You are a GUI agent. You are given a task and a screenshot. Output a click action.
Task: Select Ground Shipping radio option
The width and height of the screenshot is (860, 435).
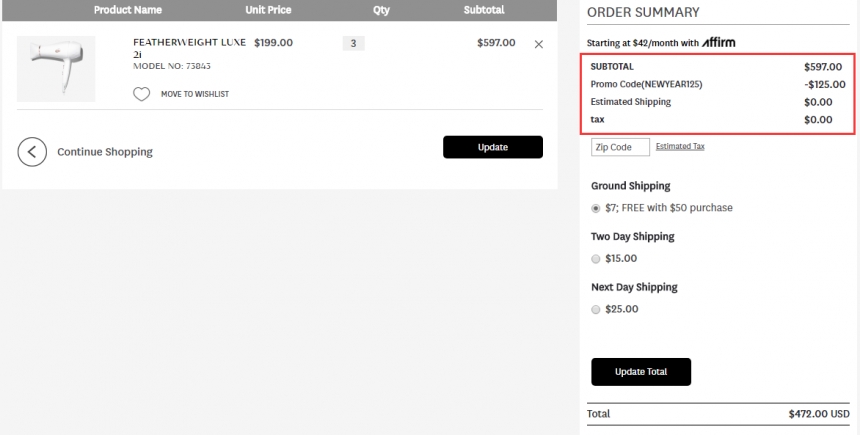click(x=596, y=208)
